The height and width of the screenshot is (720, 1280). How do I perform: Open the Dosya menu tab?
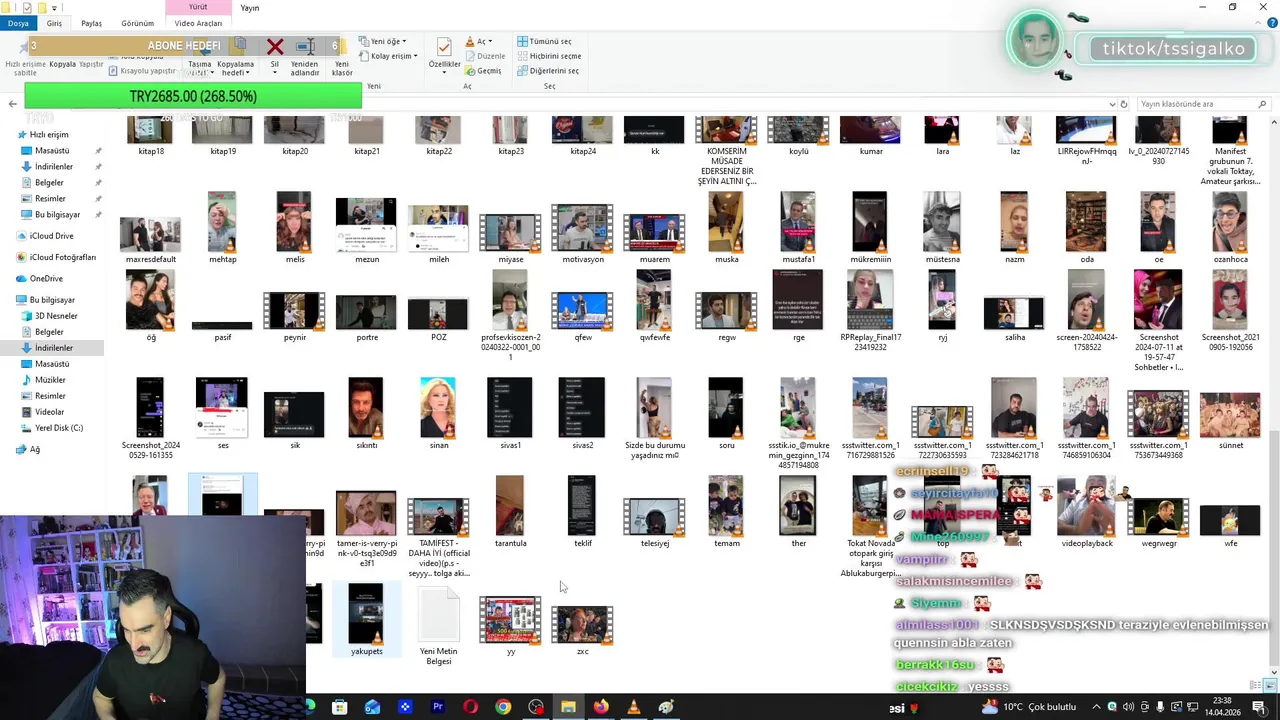[x=18, y=23]
